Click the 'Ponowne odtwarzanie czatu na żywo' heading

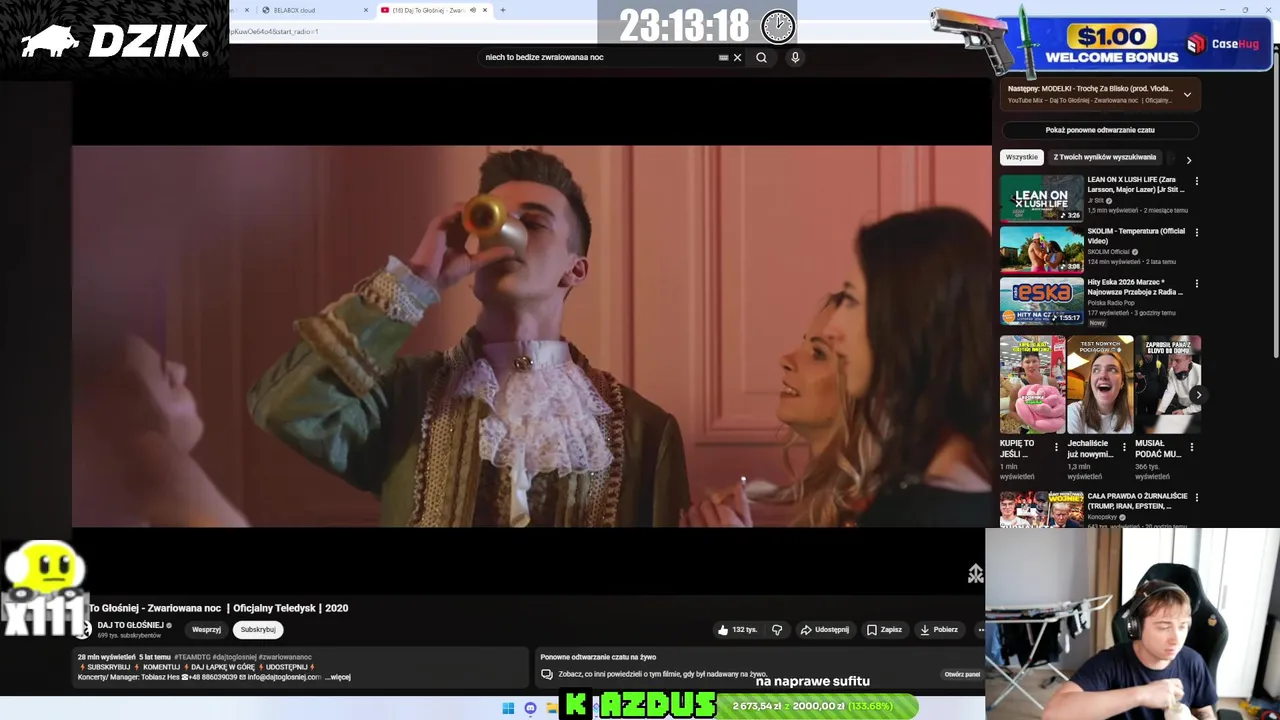pos(598,657)
